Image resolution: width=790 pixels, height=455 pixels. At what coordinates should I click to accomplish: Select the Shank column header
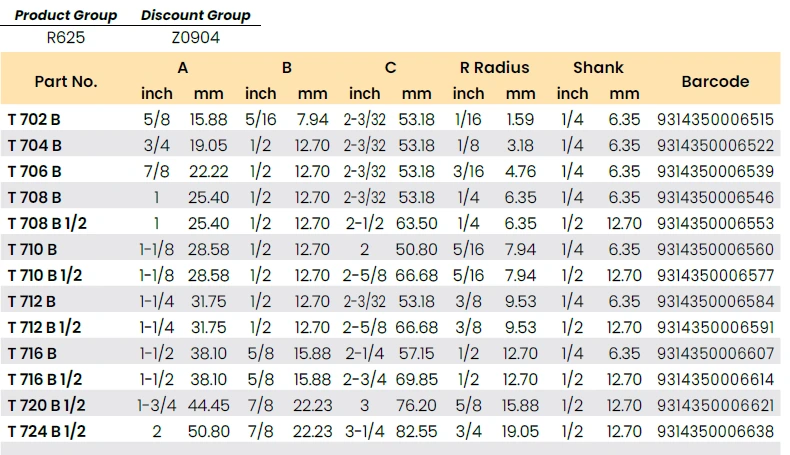598,68
